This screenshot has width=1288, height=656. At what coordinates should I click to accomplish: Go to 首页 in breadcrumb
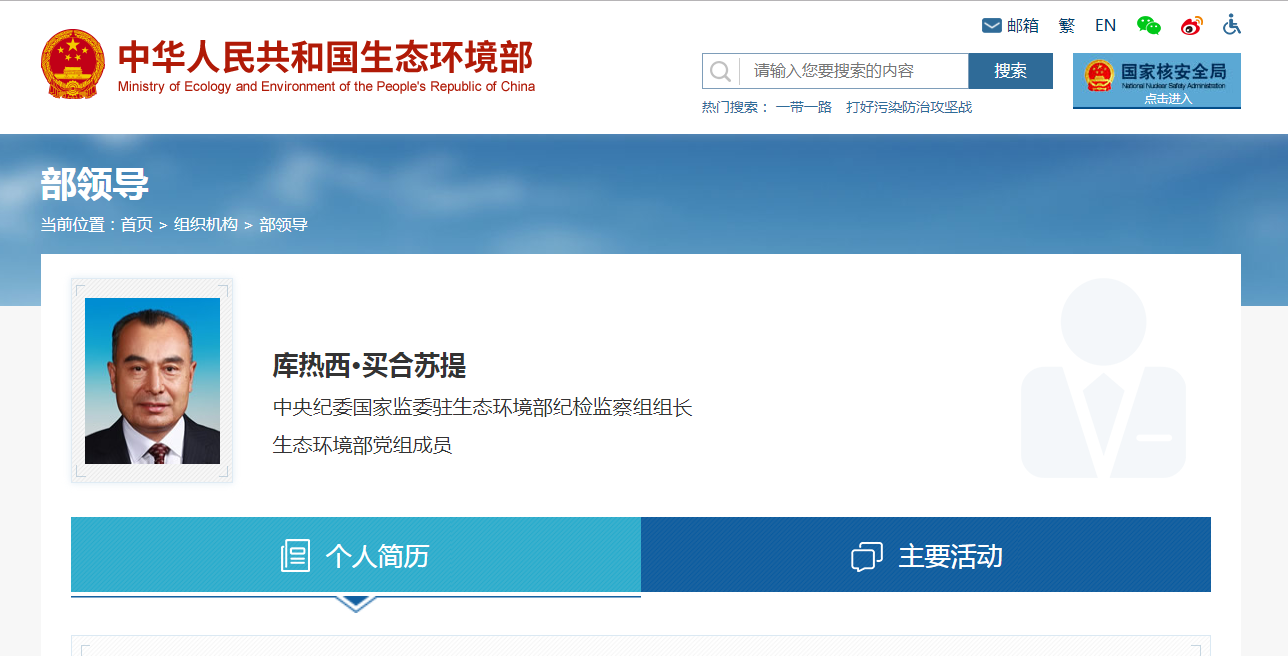pos(137,225)
